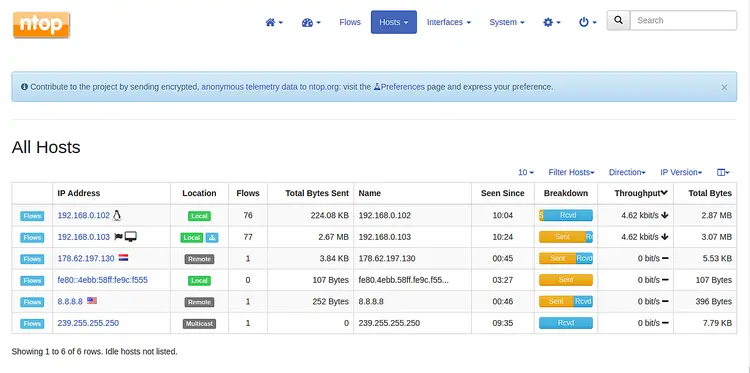
Task: Click the info icon in telemetry banner
Action: (x=24, y=87)
